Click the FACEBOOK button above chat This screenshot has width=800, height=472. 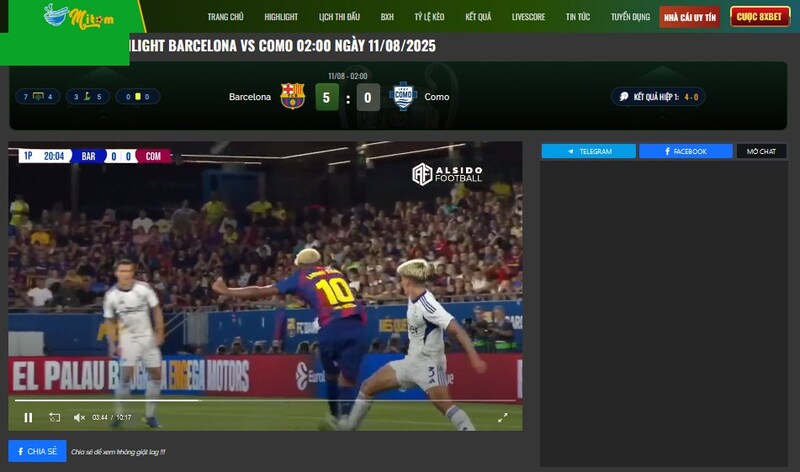[x=686, y=151]
